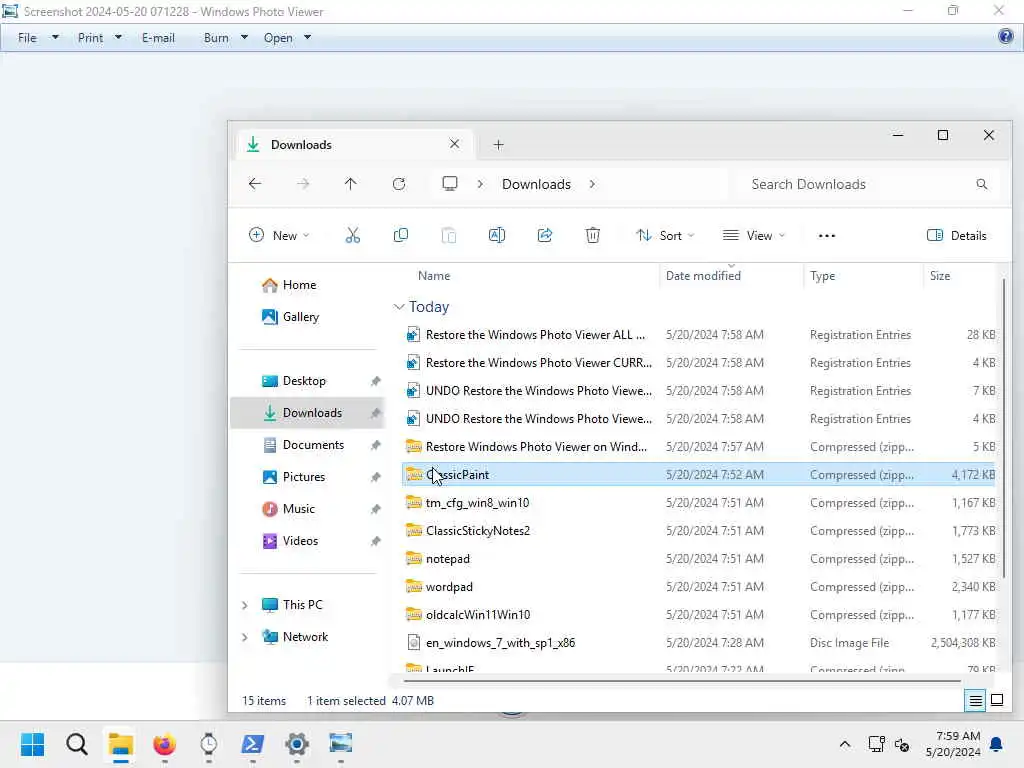This screenshot has height=768, width=1024.
Task: Toggle the Details pane button
Action: pyautogui.click(x=957, y=236)
